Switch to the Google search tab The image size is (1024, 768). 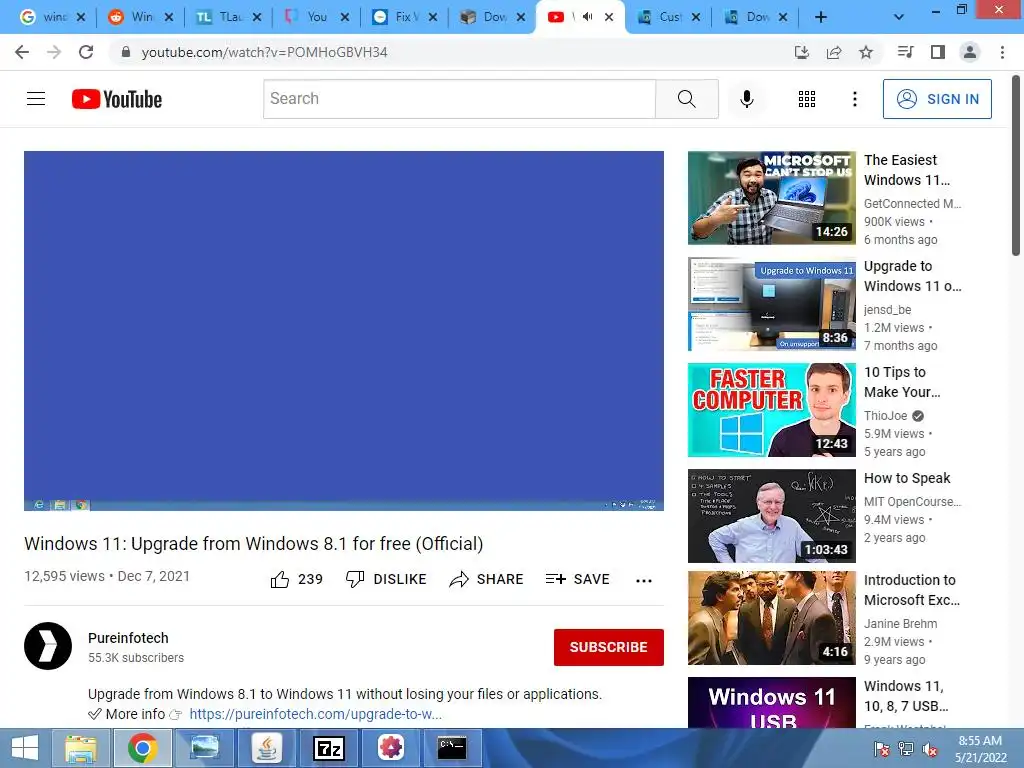pos(52,17)
